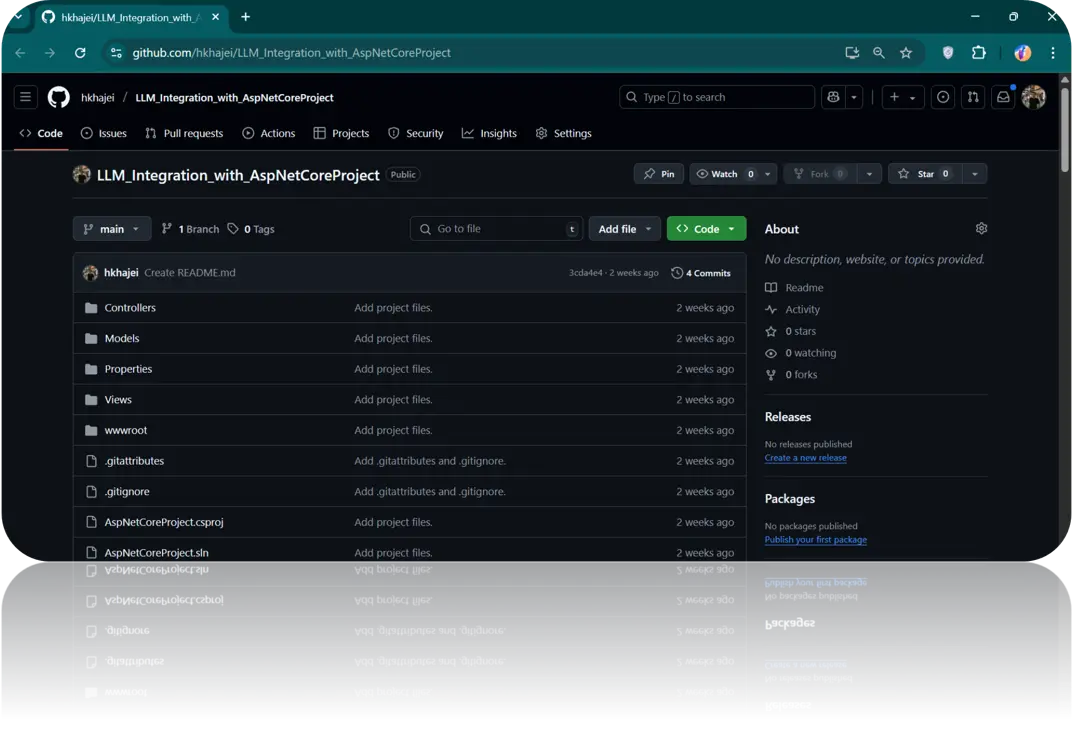
Task: Click your profile avatar
Action: (x=1033, y=97)
